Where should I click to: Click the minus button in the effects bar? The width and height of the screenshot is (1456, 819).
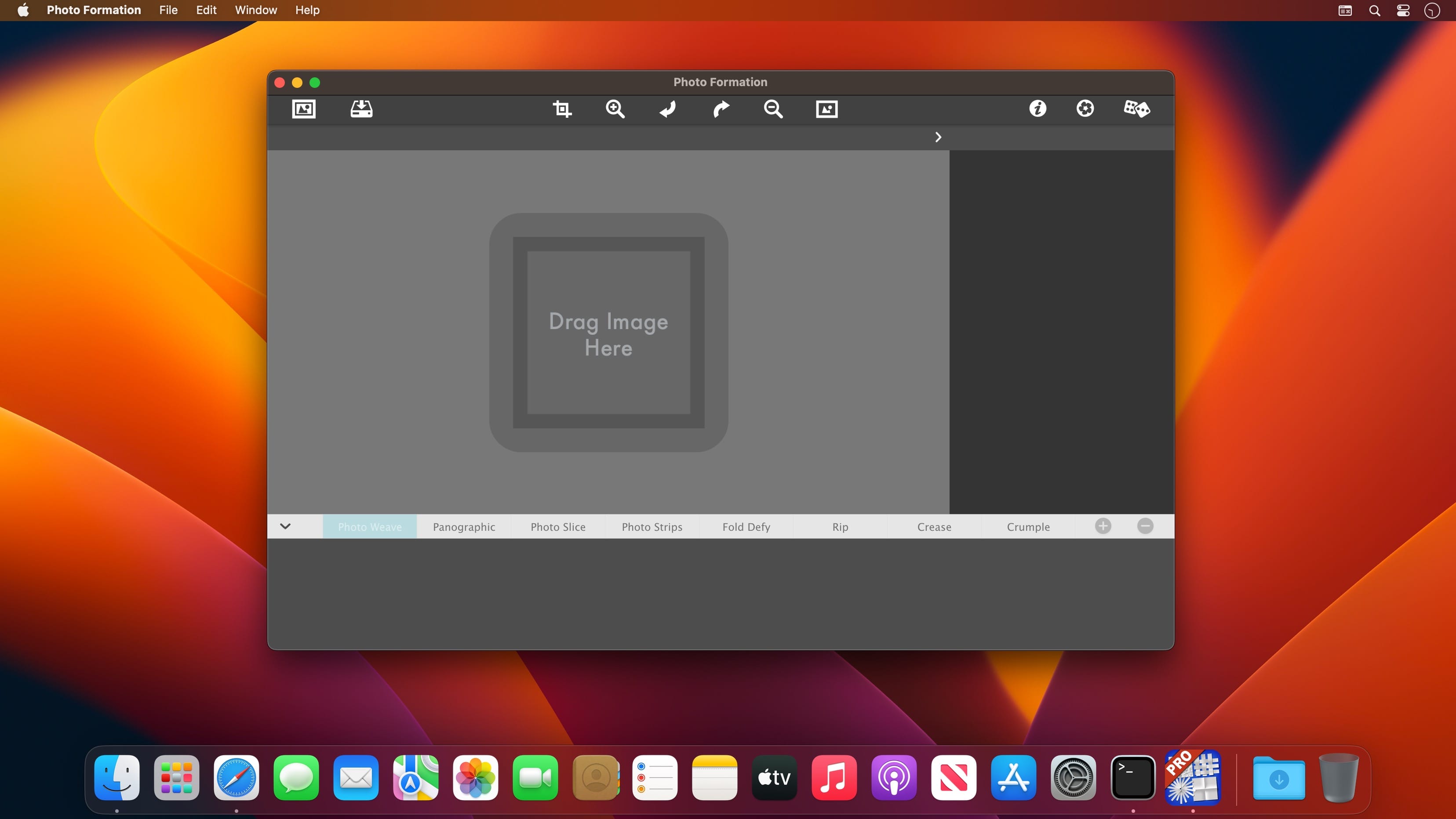coord(1145,526)
